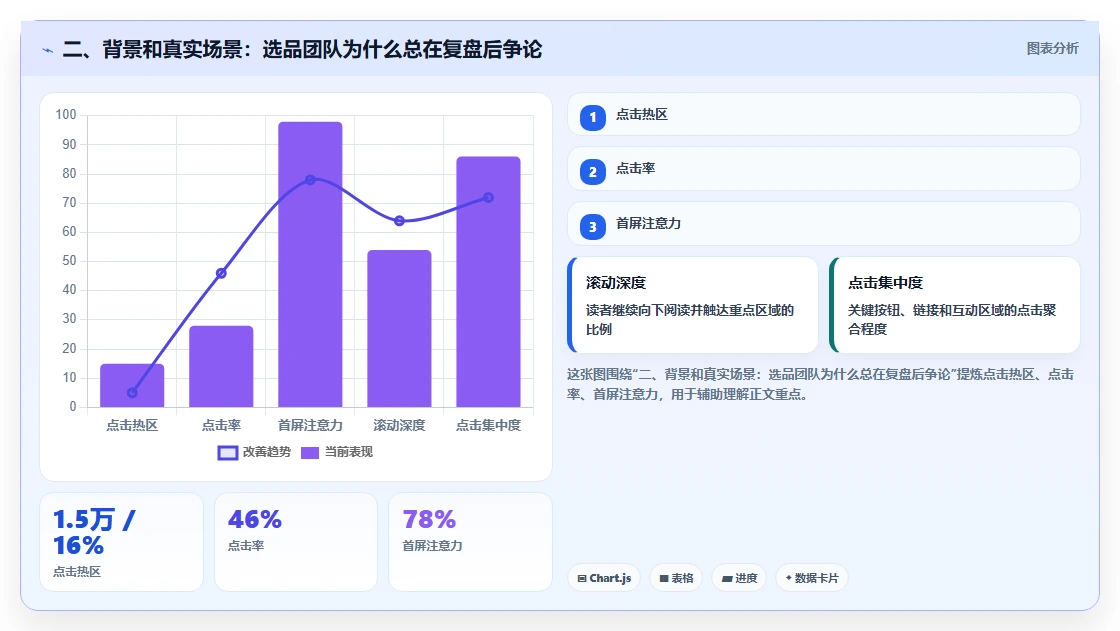This screenshot has width=1120, height=631.
Task: Click the 数据卡片 tag
Action: pos(811,578)
